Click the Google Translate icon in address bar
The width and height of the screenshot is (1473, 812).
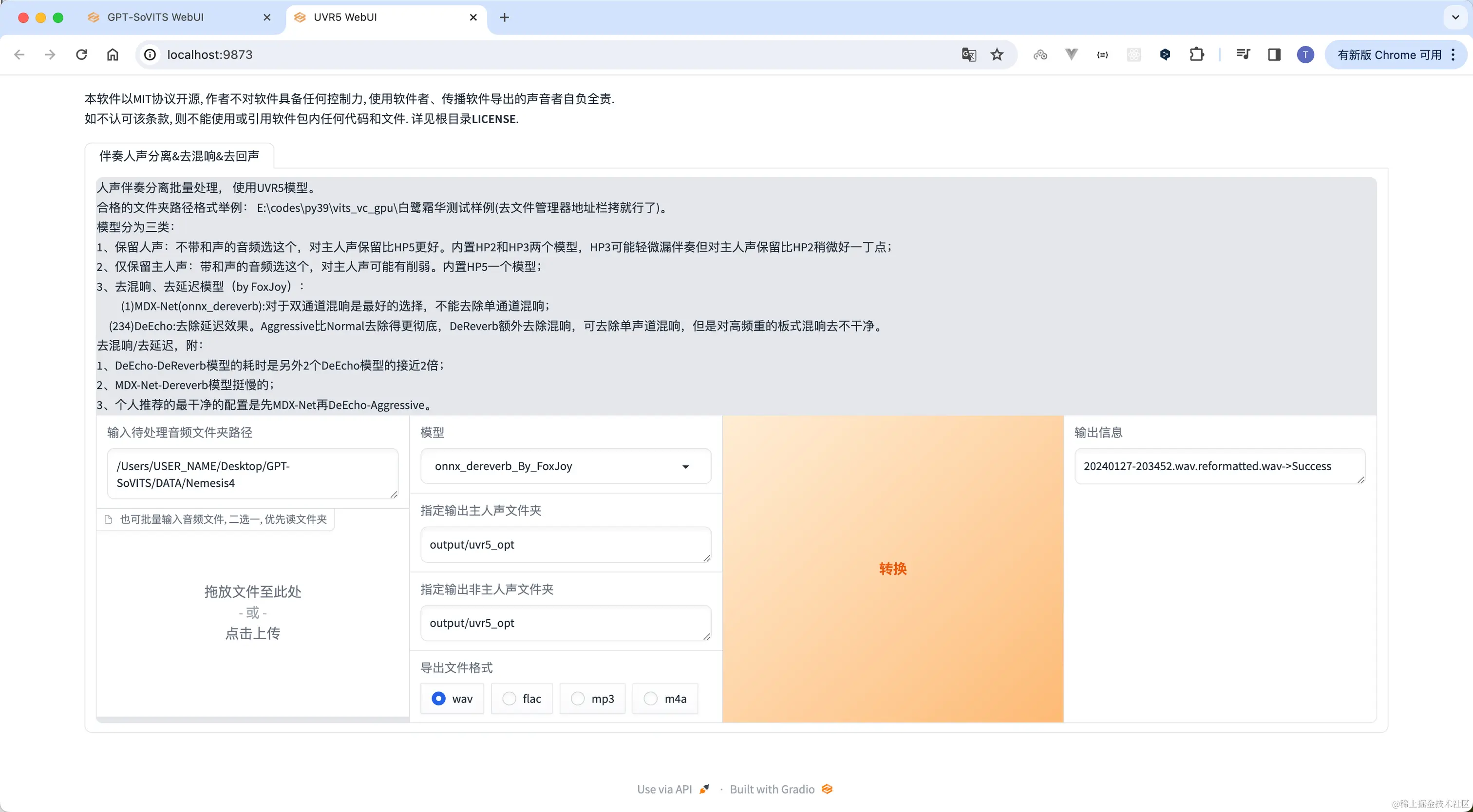tap(969, 55)
